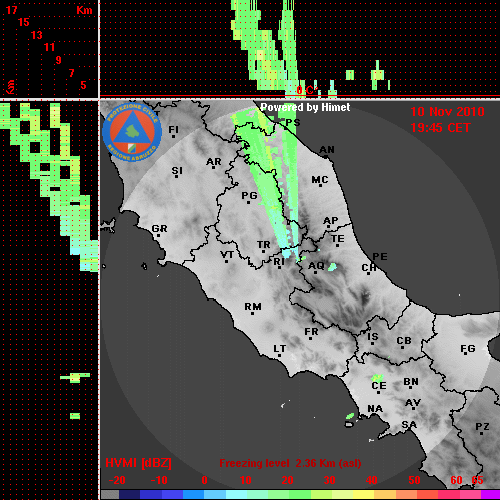500x500 pixels.
Task: Pick the dark blue -20 dBZ legend color
Action: 129,495
